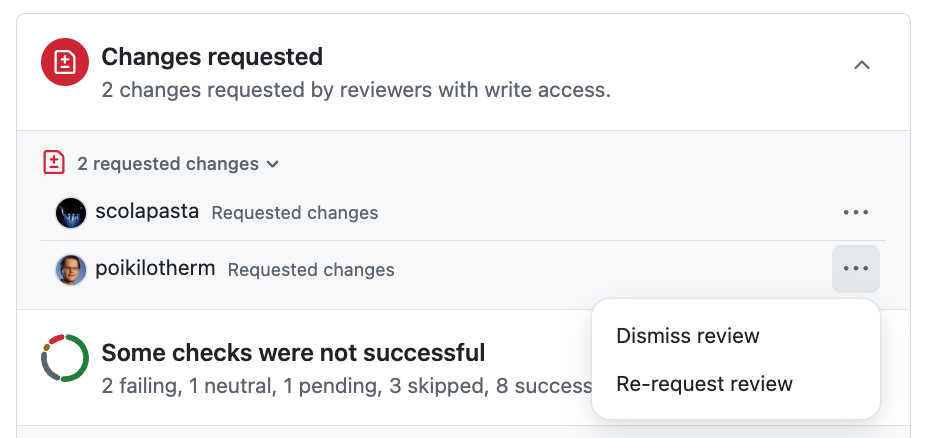Click the small red file-diff icon

pyautogui.click(x=54, y=163)
